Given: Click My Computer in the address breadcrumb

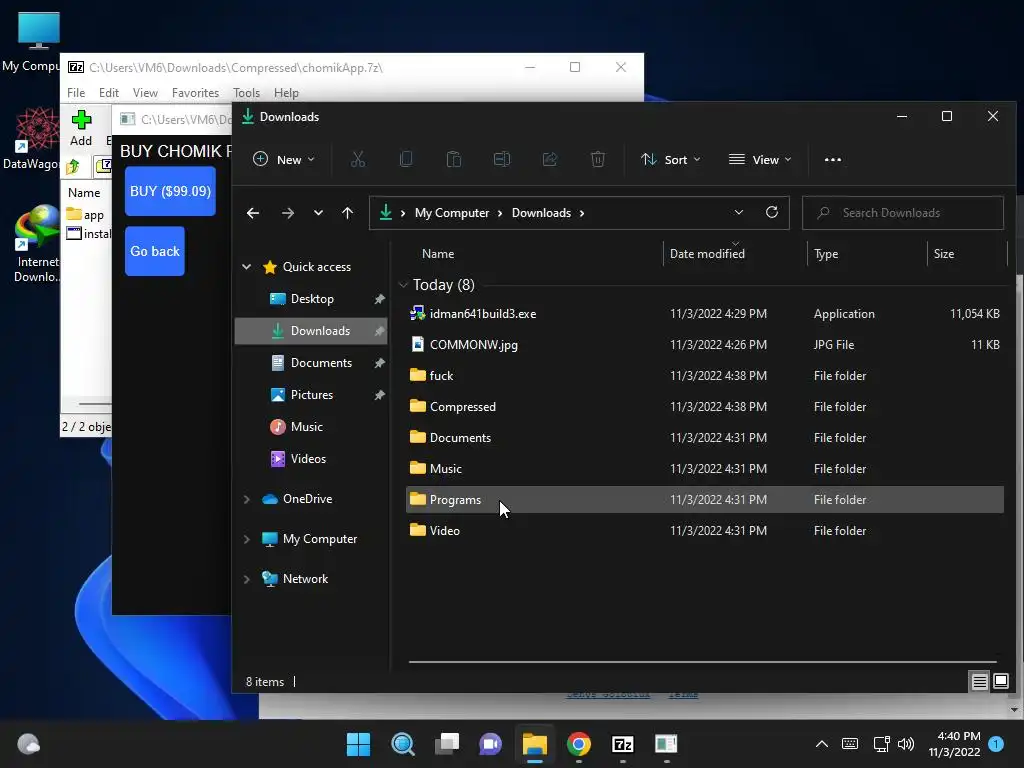Looking at the screenshot, I should [x=452, y=213].
